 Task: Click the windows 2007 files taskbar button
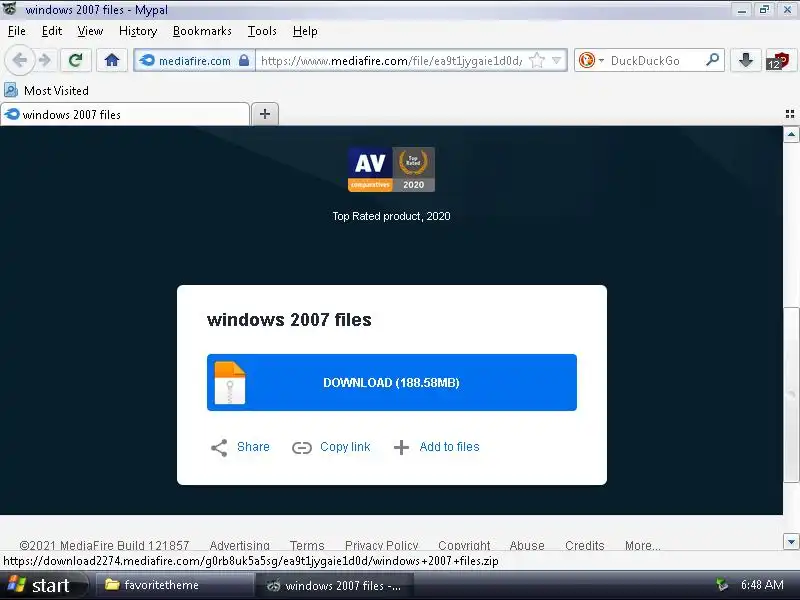point(334,586)
